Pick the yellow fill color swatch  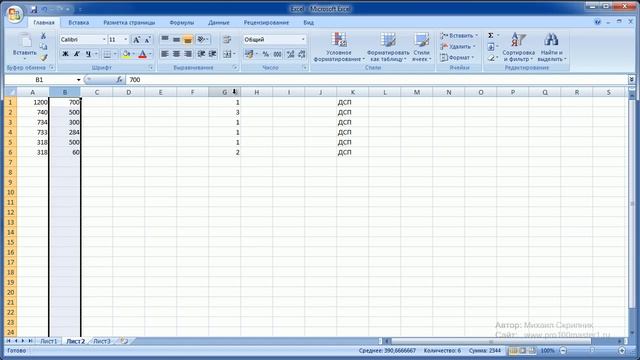[x=126, y=54]
